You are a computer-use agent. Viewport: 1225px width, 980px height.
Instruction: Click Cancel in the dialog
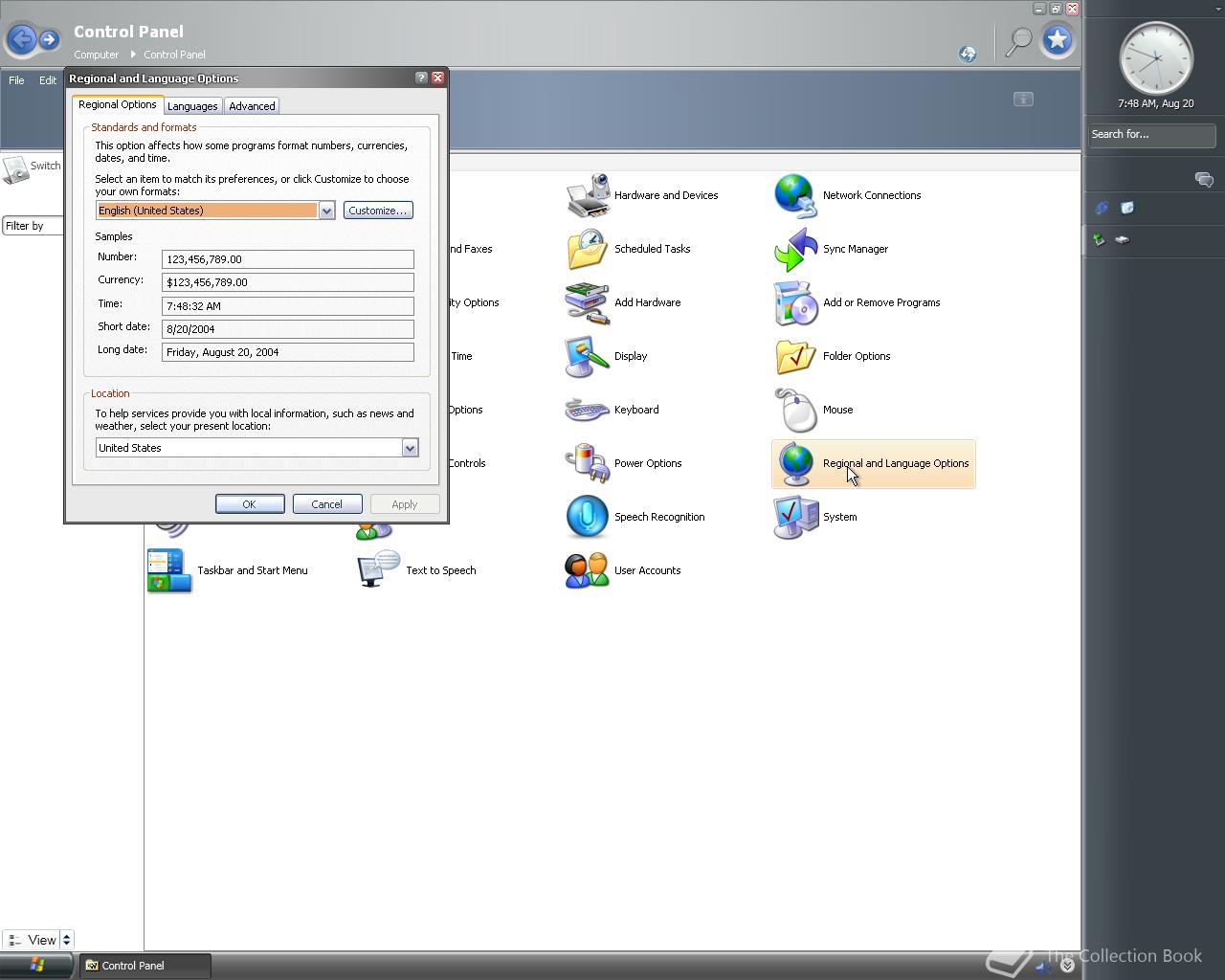tap(326, 504)
